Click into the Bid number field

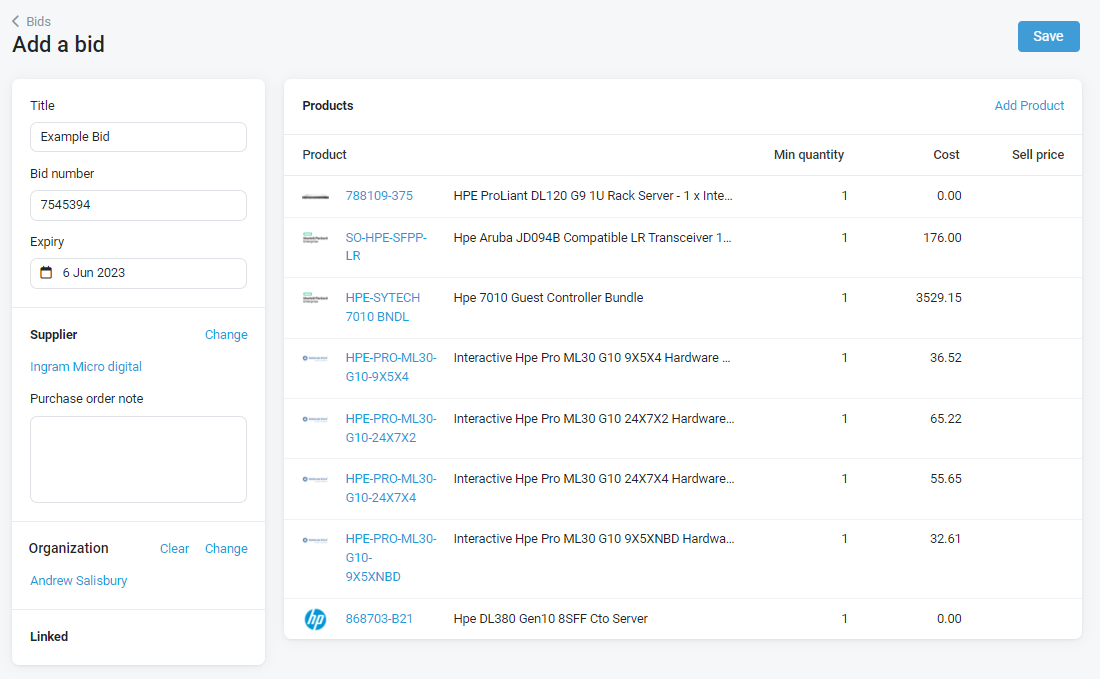coord(138,205)
